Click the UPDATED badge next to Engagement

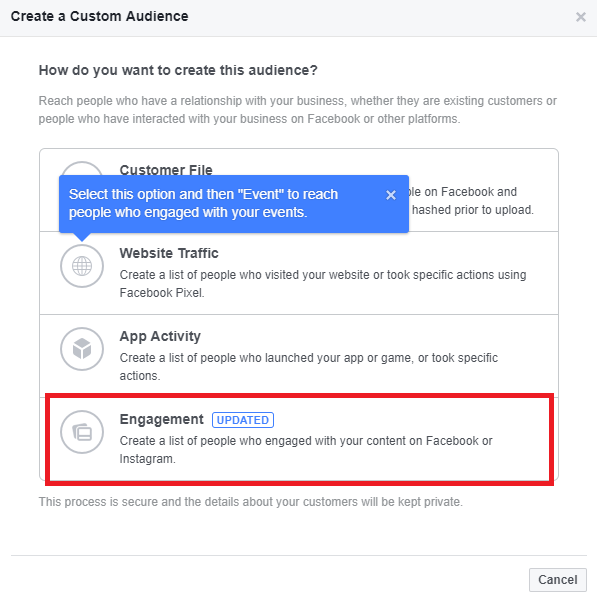[243, 420]
